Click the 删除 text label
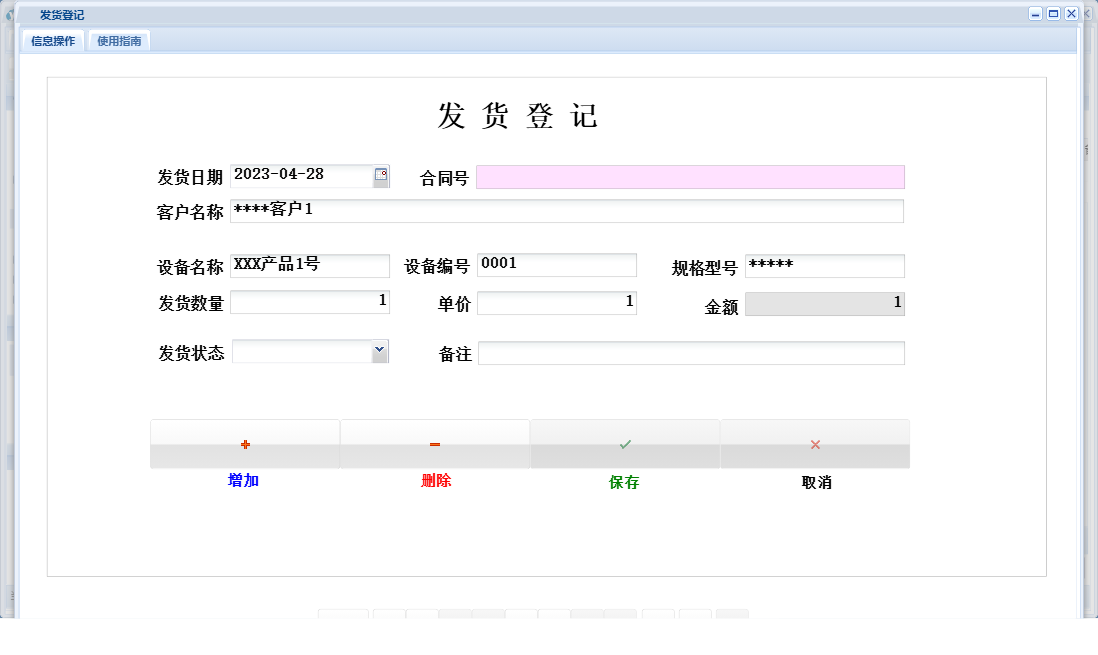The height and width of the screenshot is (655, 1098). click(x=436, y=480)
